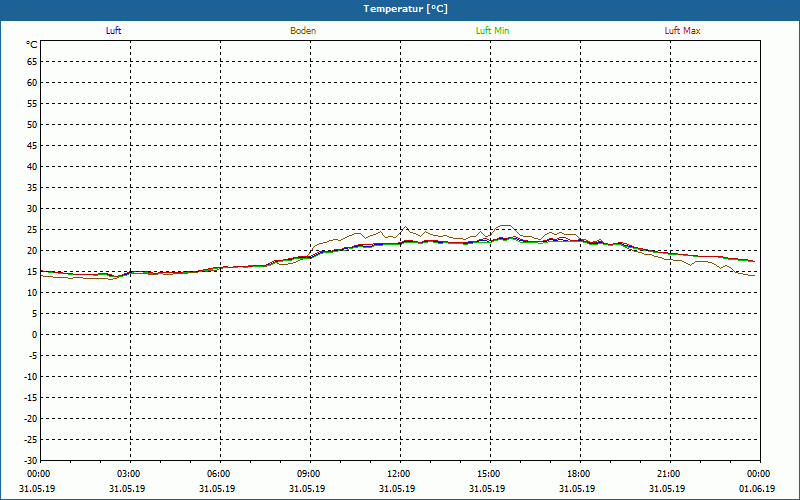Click the 12:00 time axis label
The height and width of the screenshot is (500, 800).
tap(398, 474)
